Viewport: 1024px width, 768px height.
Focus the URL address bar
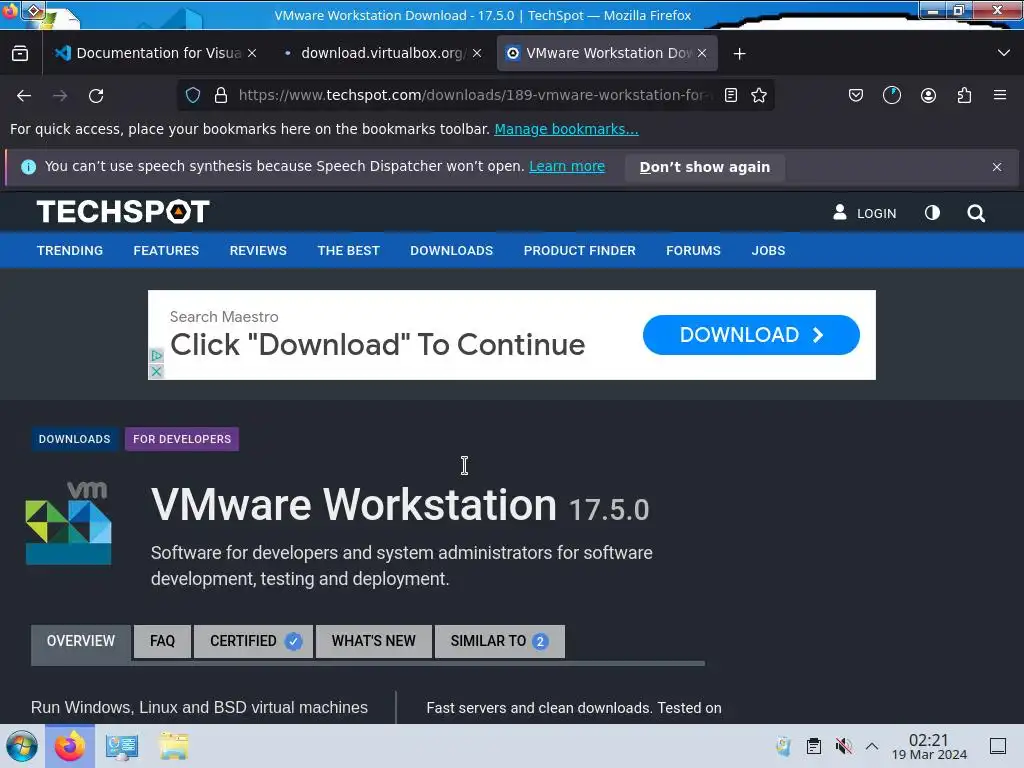[475, 95]
